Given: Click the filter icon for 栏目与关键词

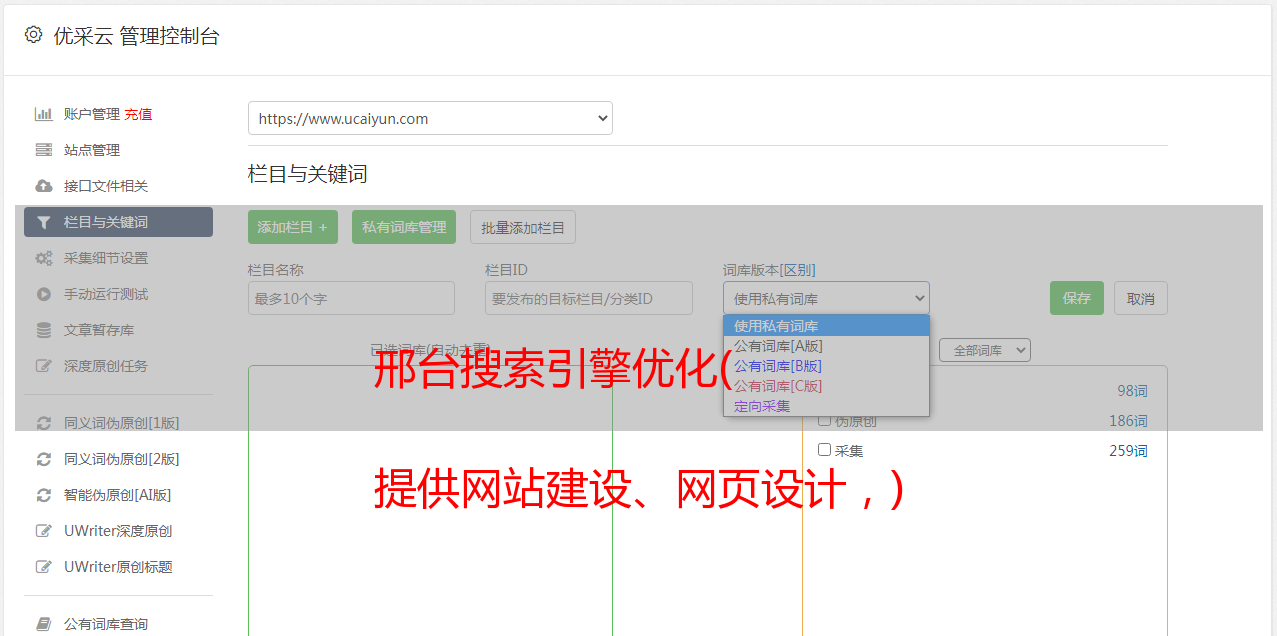Looking at the screenshot, I should point(44,222).
